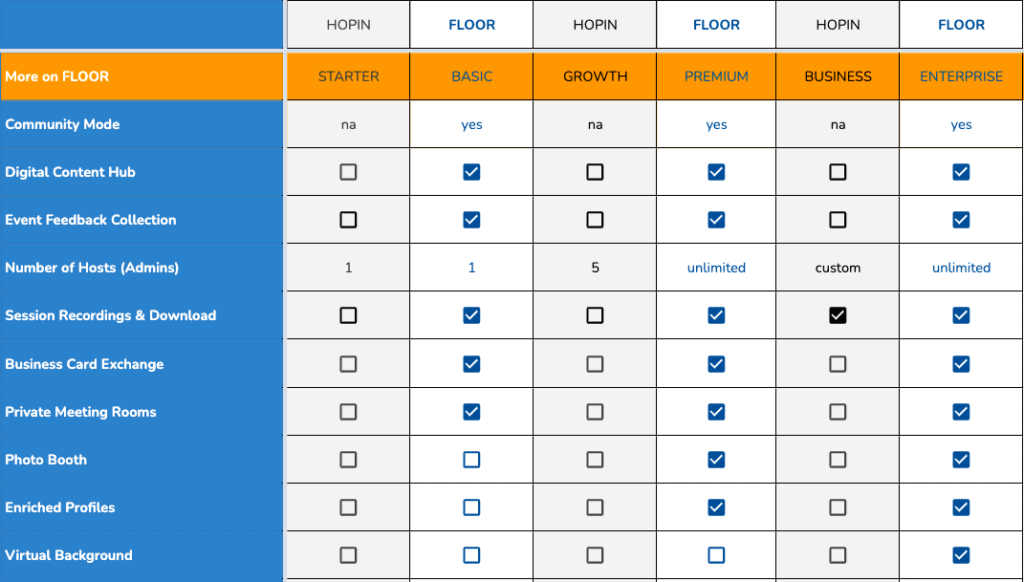The width and height of the screenshot is (1024, 582).
Task: Toggle Business Card Exchange checkbox for Premium
Action: [x=716, y=364]
